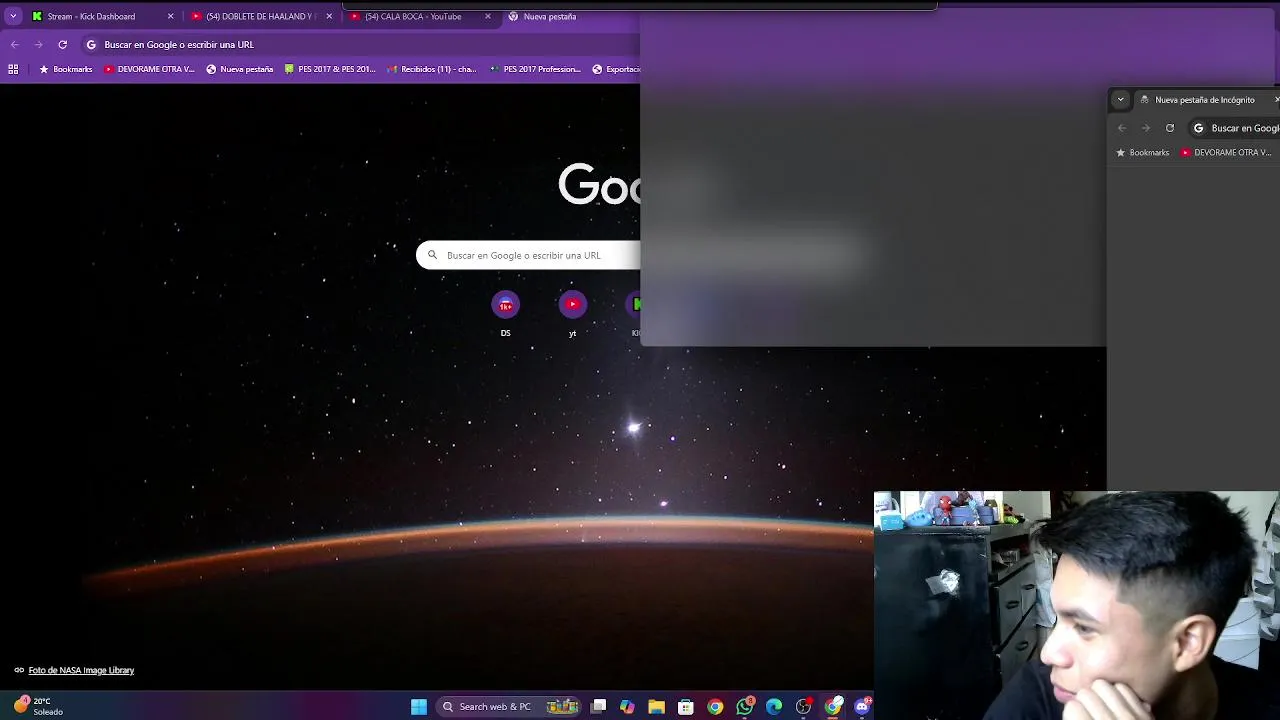Open Foto de NASA Image Library link
Screen dimensions: 1280x720
pyautogui.click(x=81, y=670)
